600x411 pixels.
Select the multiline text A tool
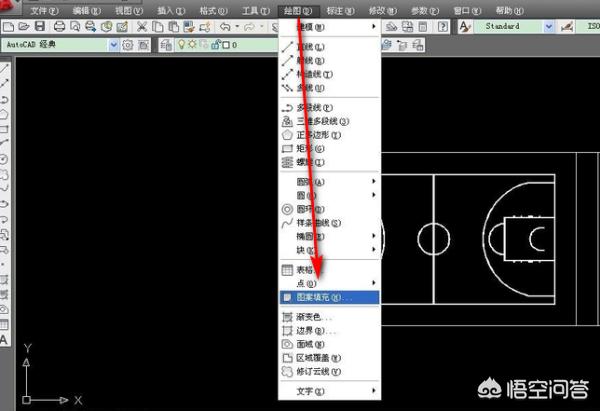(x=5, y=339)
